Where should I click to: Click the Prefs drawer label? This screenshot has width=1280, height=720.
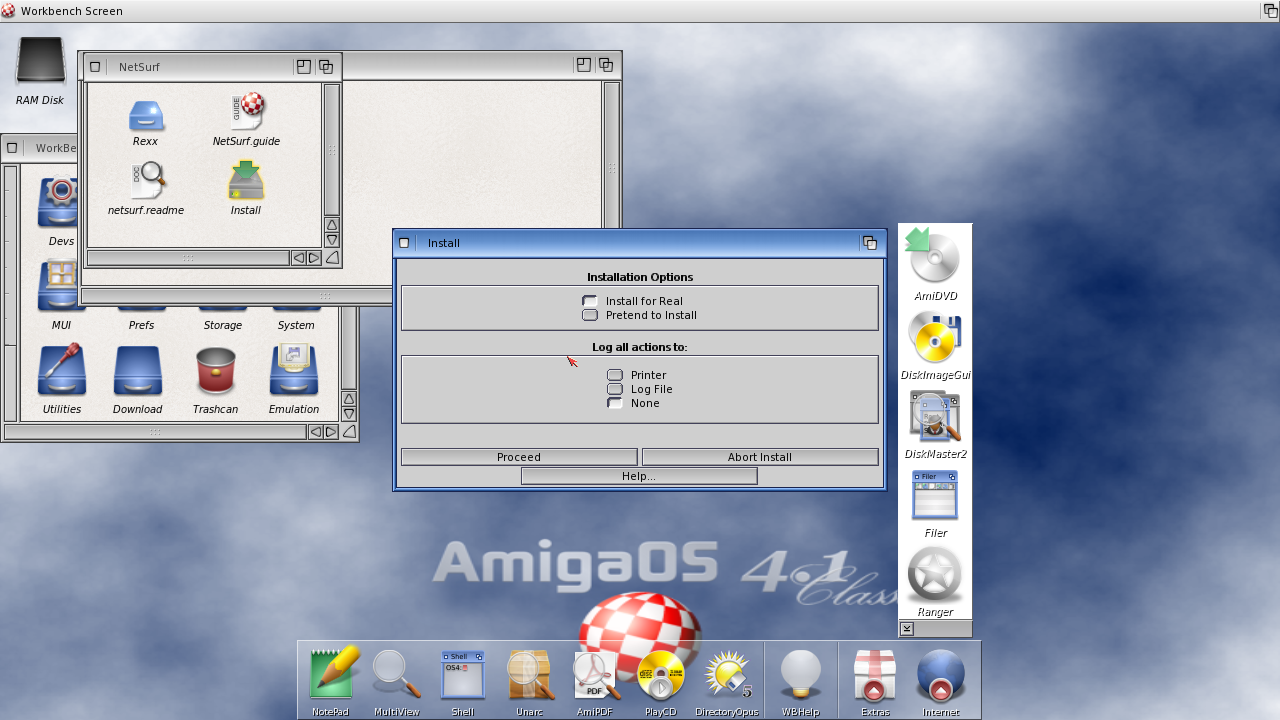coord(141,325)
